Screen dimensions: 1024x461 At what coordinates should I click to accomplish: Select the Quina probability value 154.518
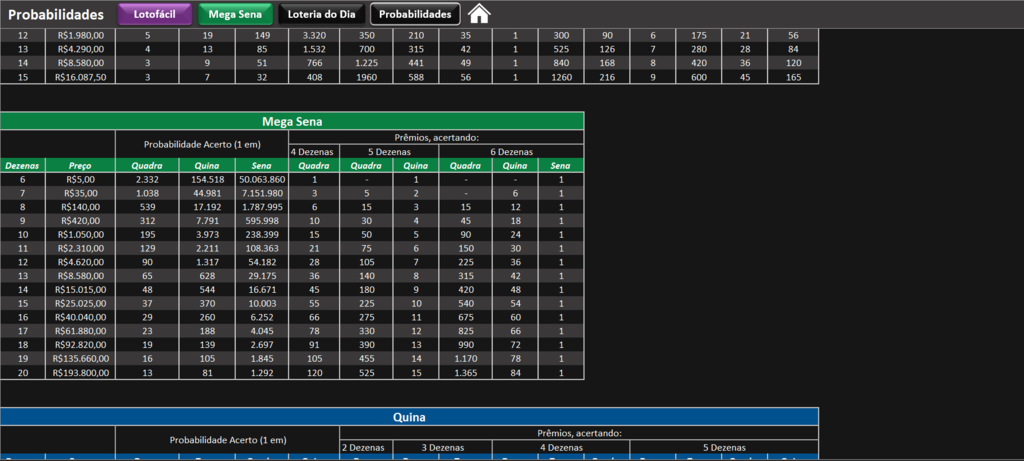click(x=207, y=180)
